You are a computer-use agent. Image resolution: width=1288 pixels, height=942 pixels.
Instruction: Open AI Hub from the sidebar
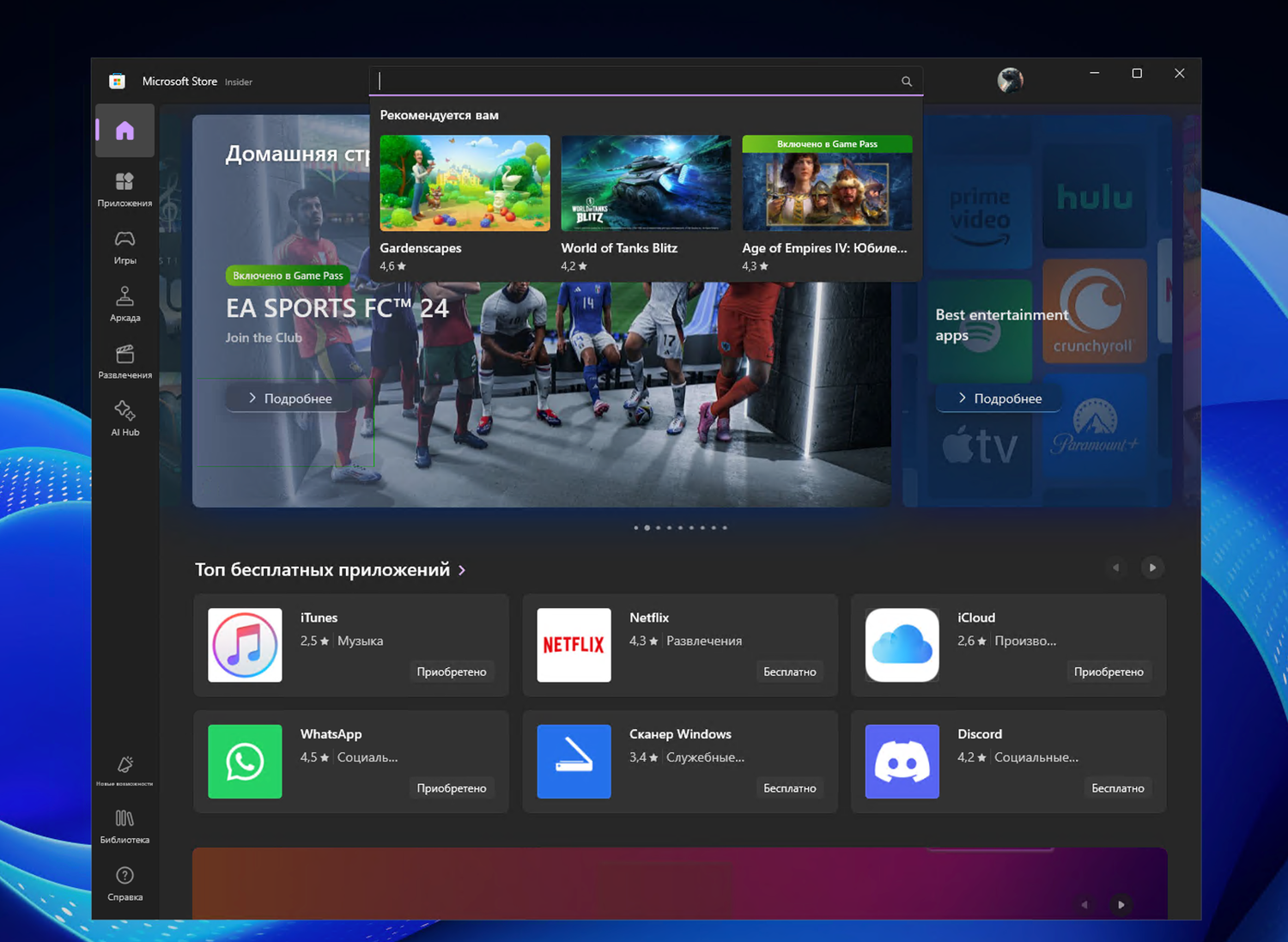pos(125,419)
